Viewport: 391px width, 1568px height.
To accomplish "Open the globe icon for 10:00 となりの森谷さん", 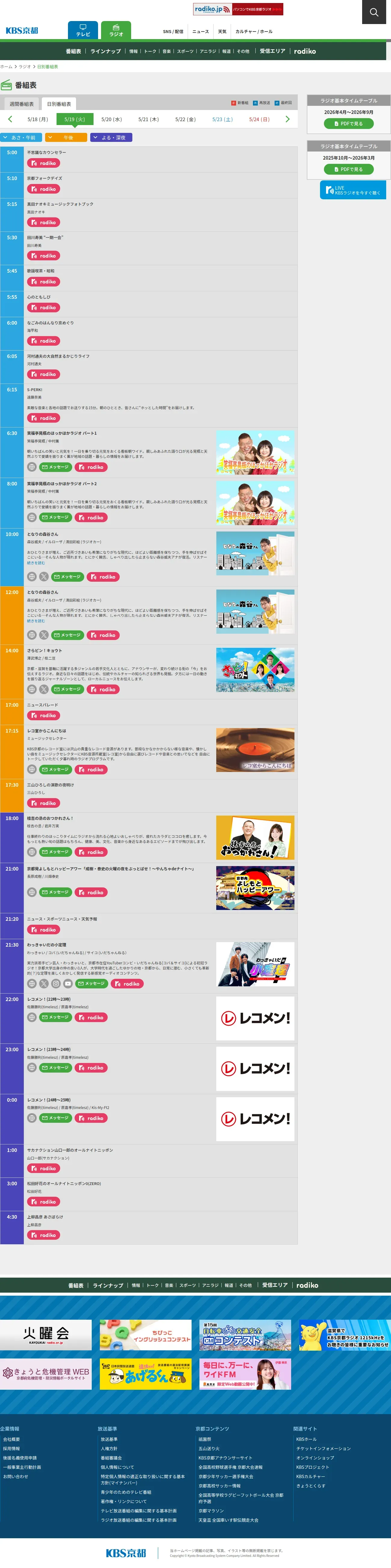I will pyautogui.click(x=32, y=577).
